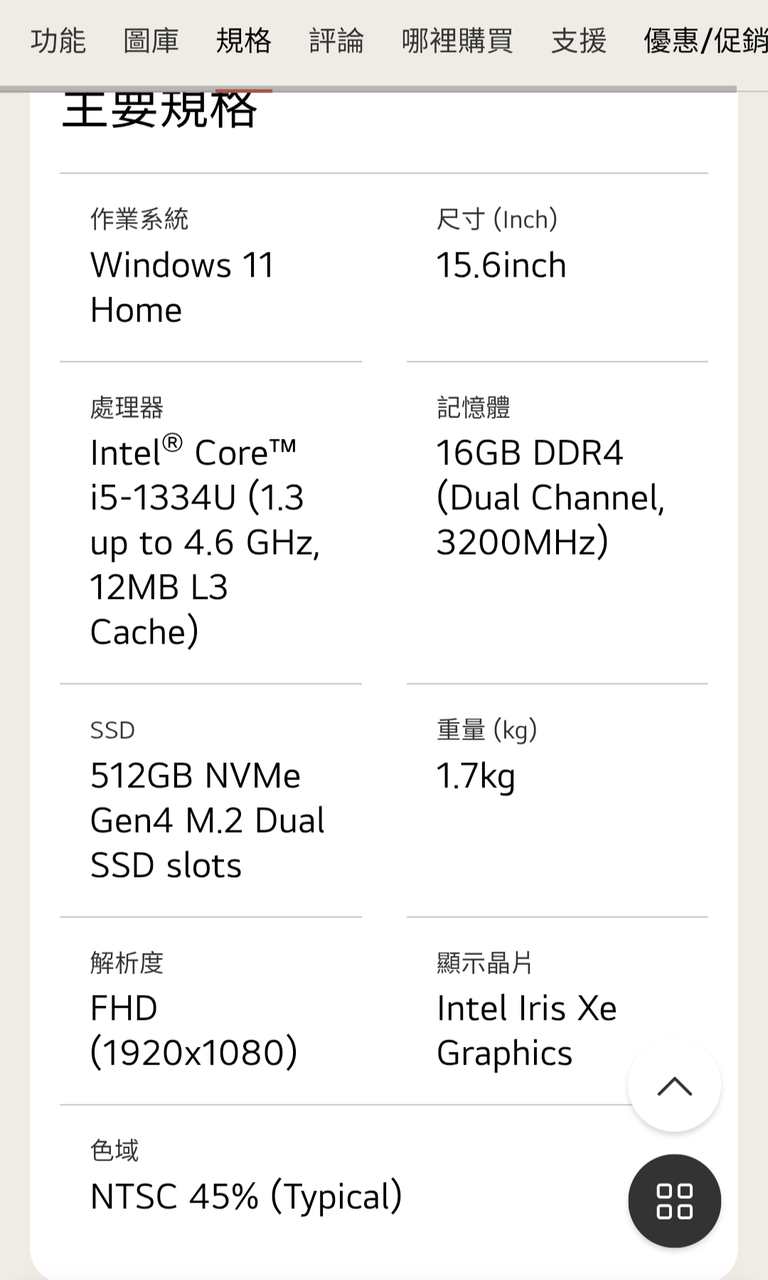Screen dimensions: 768x1280
Task: Switch to the 功能 tab
Action: (58, 41)
